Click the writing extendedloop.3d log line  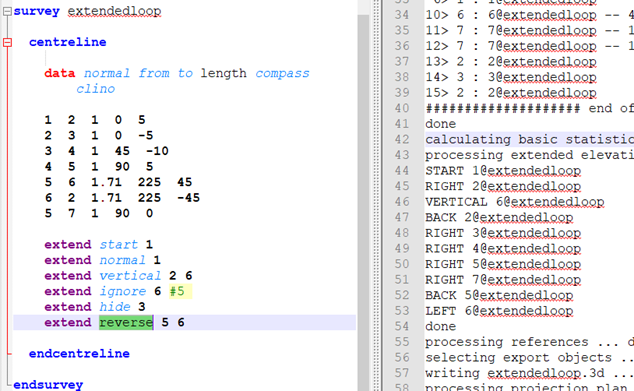click(x=515, y=373)
